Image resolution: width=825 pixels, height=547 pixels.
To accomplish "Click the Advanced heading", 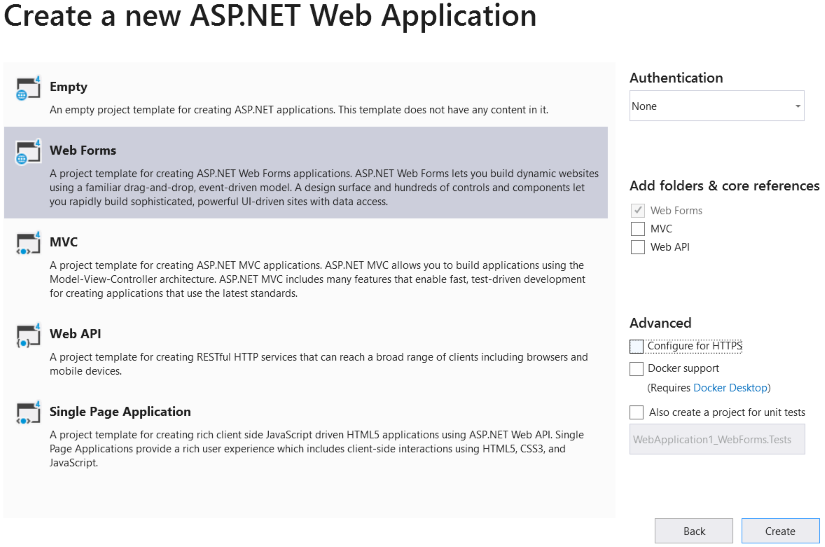I will [x=660, y=323].
